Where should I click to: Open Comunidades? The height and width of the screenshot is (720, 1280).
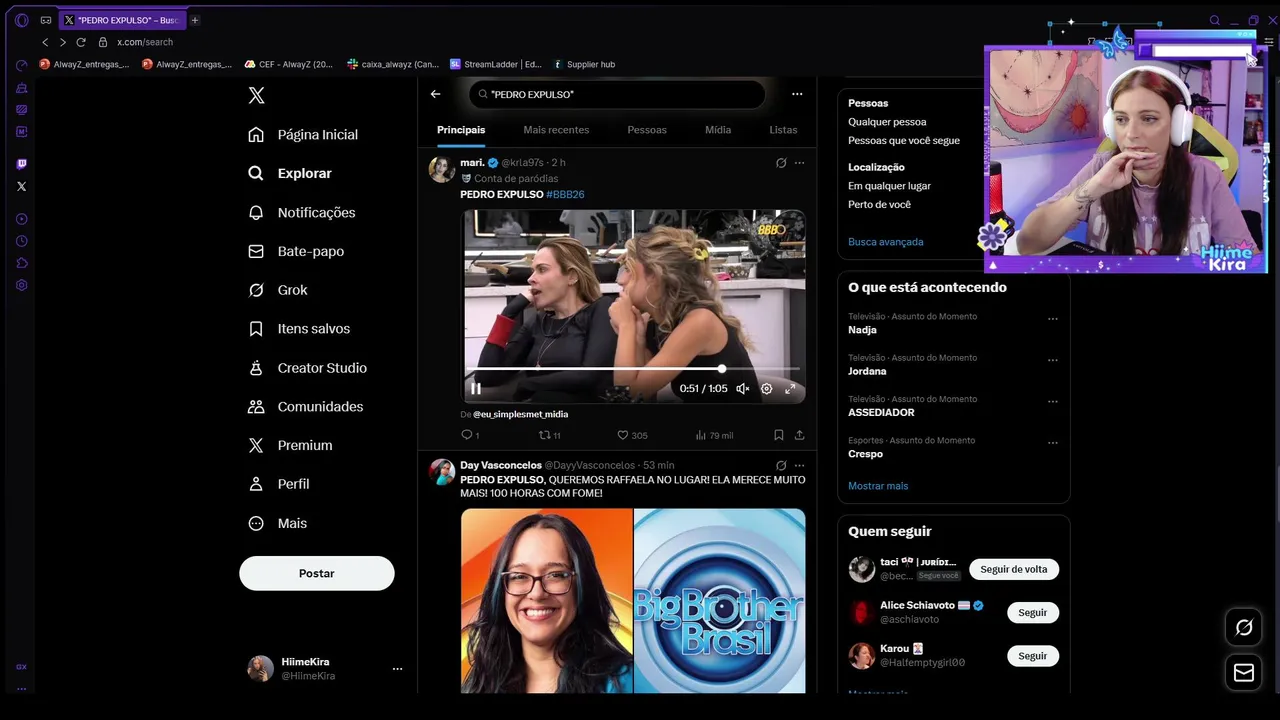click(306, 407)
